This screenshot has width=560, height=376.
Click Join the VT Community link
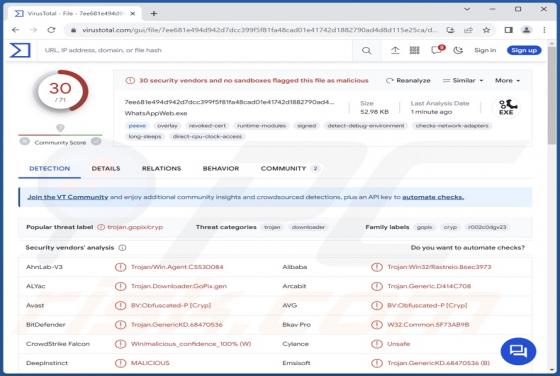[x=68, y=197]
